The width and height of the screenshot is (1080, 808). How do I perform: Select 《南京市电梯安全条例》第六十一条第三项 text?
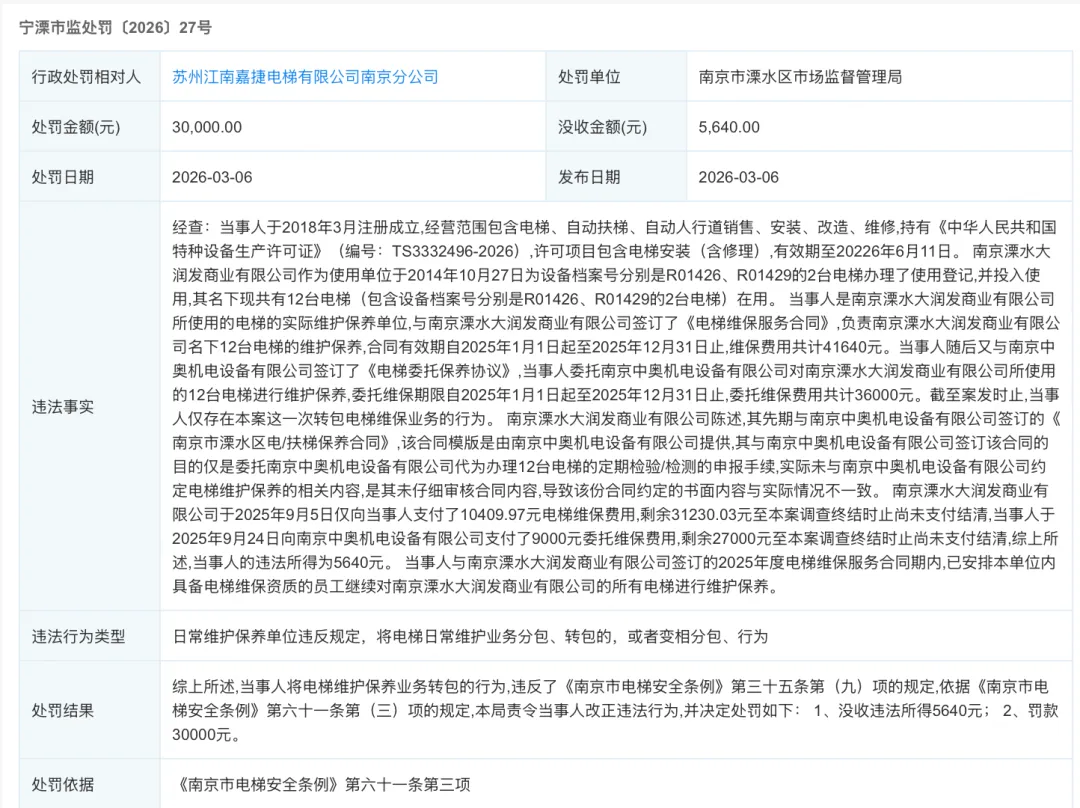tap(322, 785)
